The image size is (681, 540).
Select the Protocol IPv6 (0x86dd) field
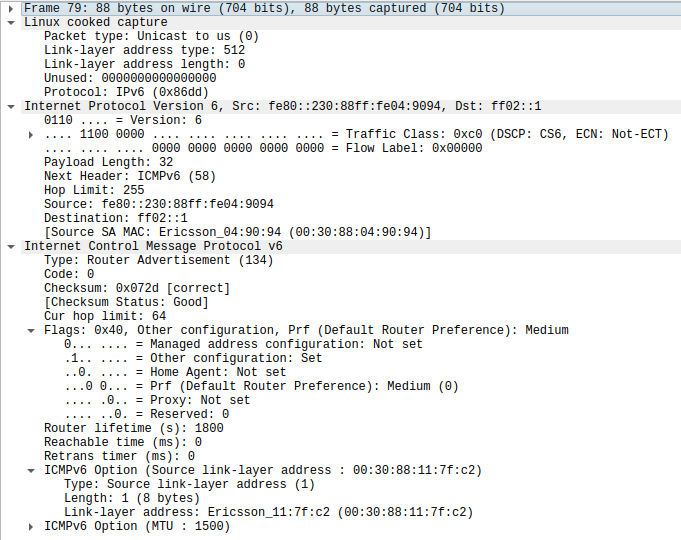(x=126, y=92)
